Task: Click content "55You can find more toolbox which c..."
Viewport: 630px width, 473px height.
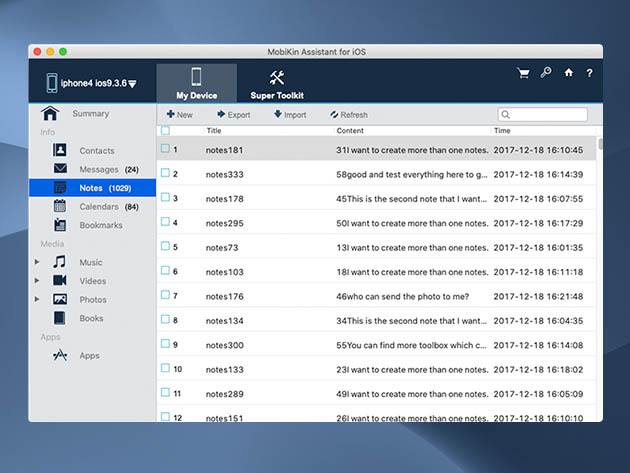Action: coord(411,345)
